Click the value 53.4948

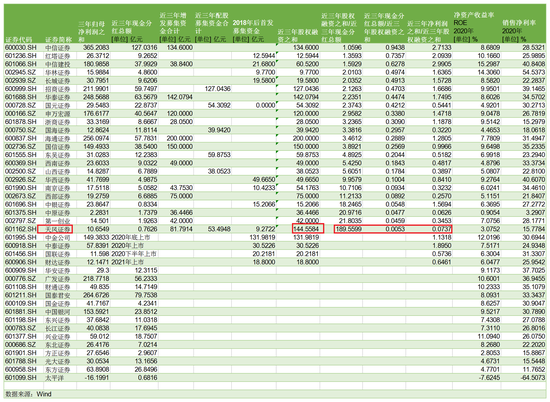pos(219,229)
